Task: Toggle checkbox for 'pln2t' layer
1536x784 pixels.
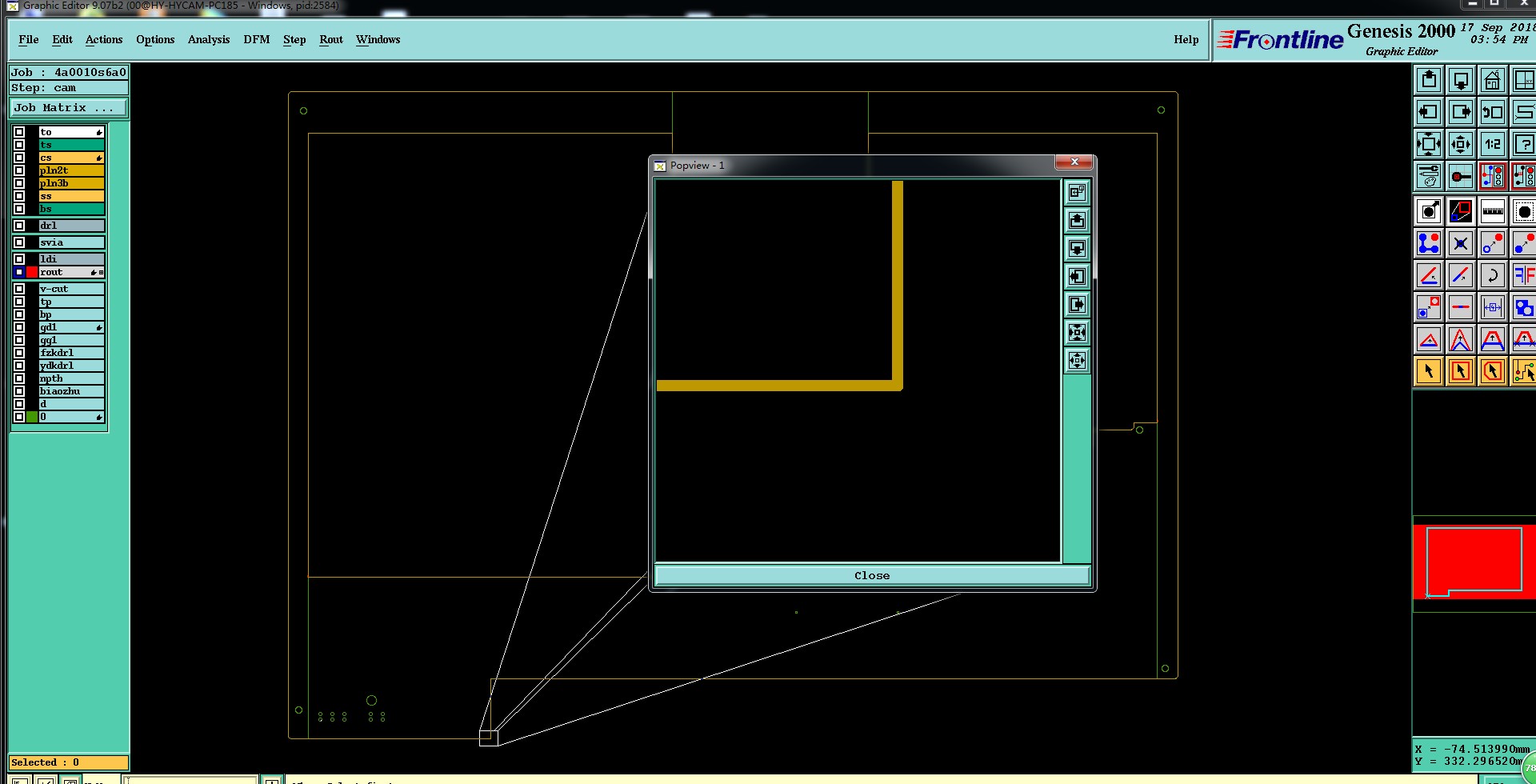Action: coord(19,170)
